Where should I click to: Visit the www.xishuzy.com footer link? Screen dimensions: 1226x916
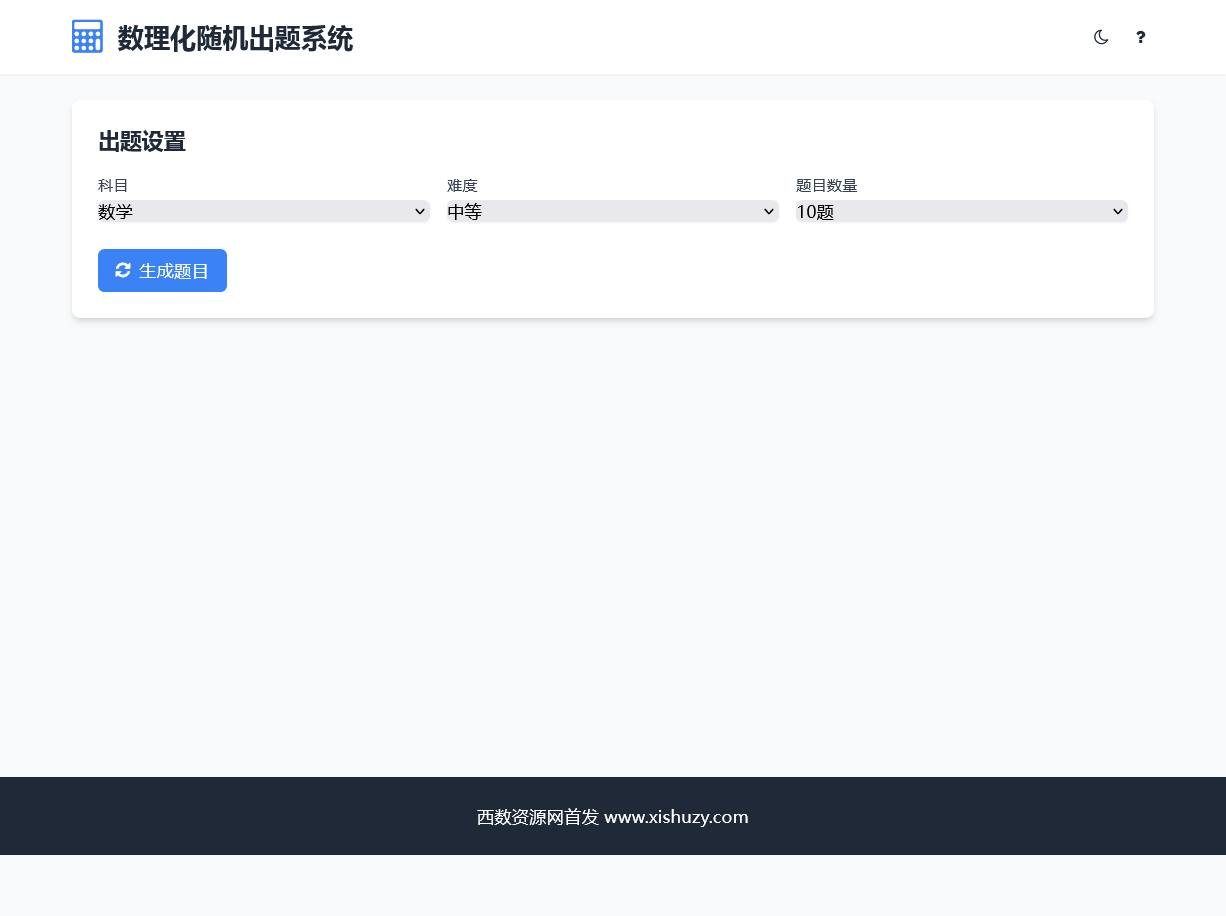[676, 817]
